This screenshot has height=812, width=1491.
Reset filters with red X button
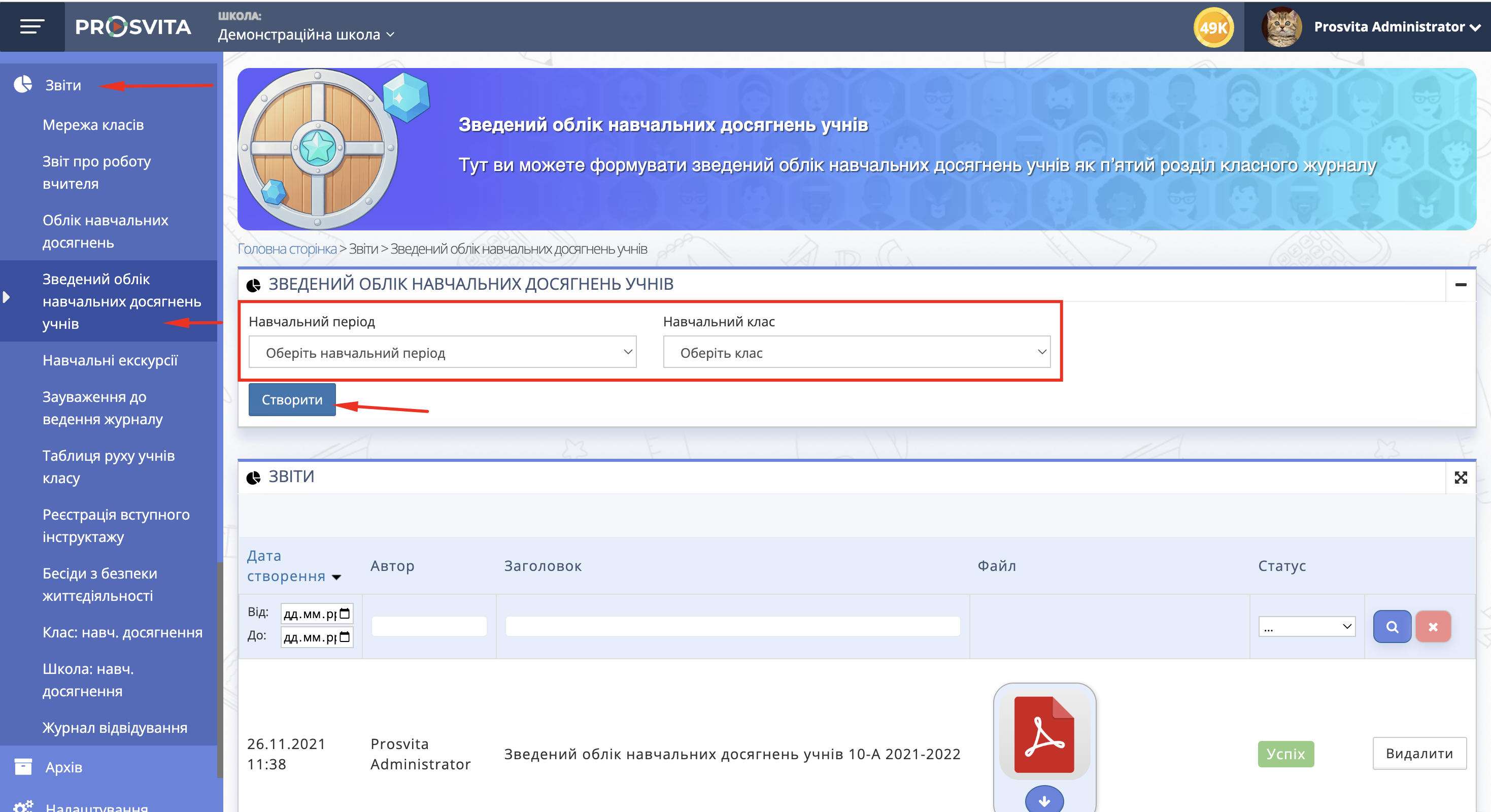[x=1433, y=627]
